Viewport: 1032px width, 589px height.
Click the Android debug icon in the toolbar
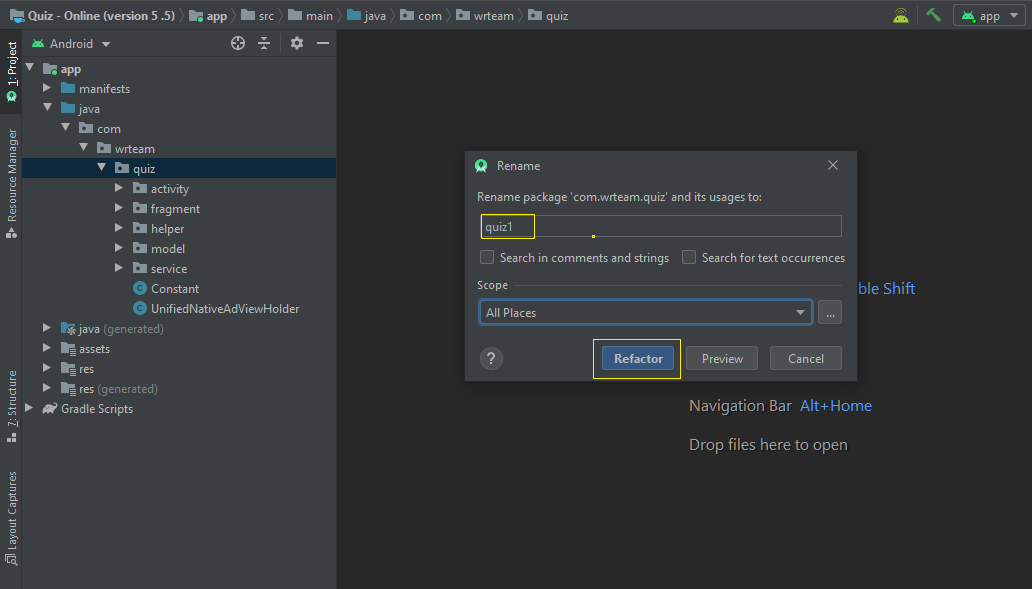point(901,15)
